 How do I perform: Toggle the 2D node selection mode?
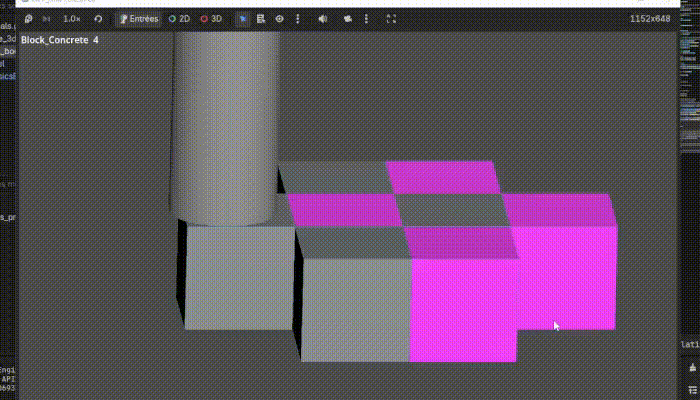tap(179, 18)
